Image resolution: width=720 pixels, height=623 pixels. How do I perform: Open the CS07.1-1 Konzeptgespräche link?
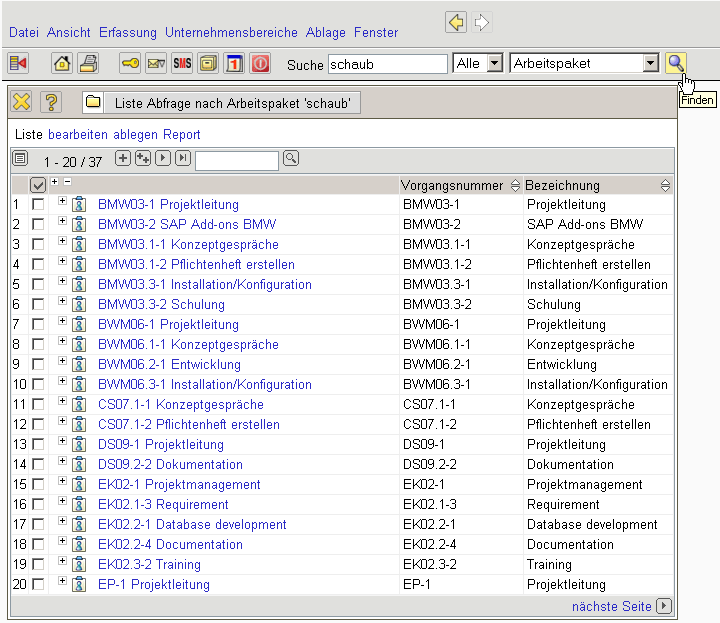click(x=180, y=404)
